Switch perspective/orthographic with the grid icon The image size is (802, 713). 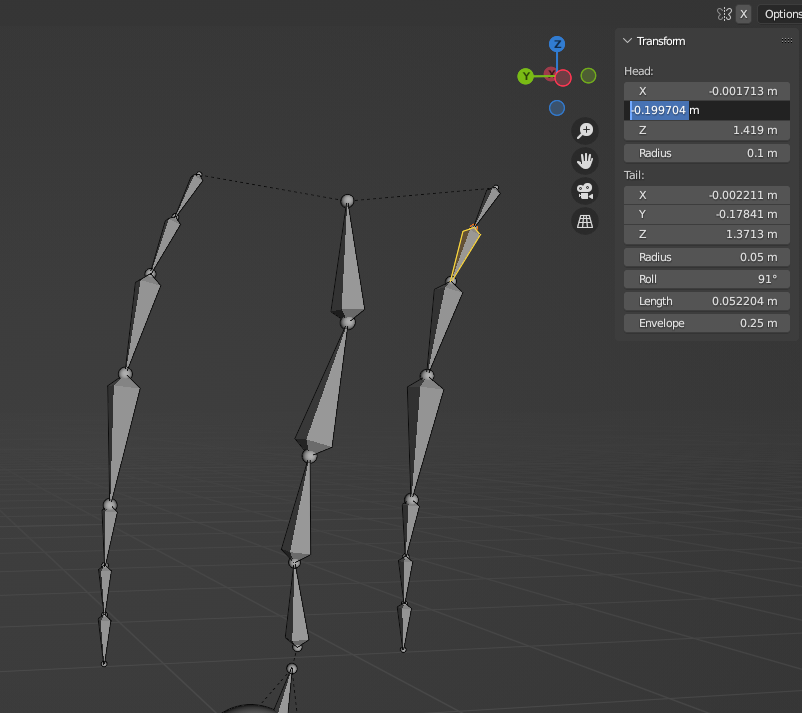585,222
